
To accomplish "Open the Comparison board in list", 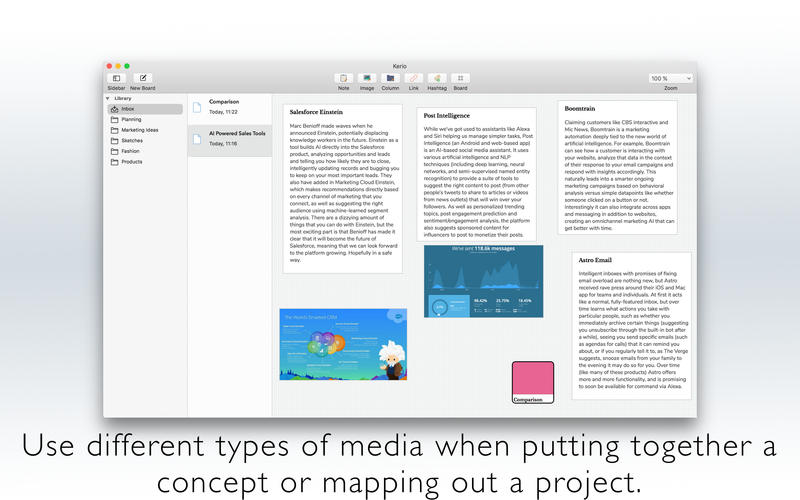I will [x=230, y=107].
